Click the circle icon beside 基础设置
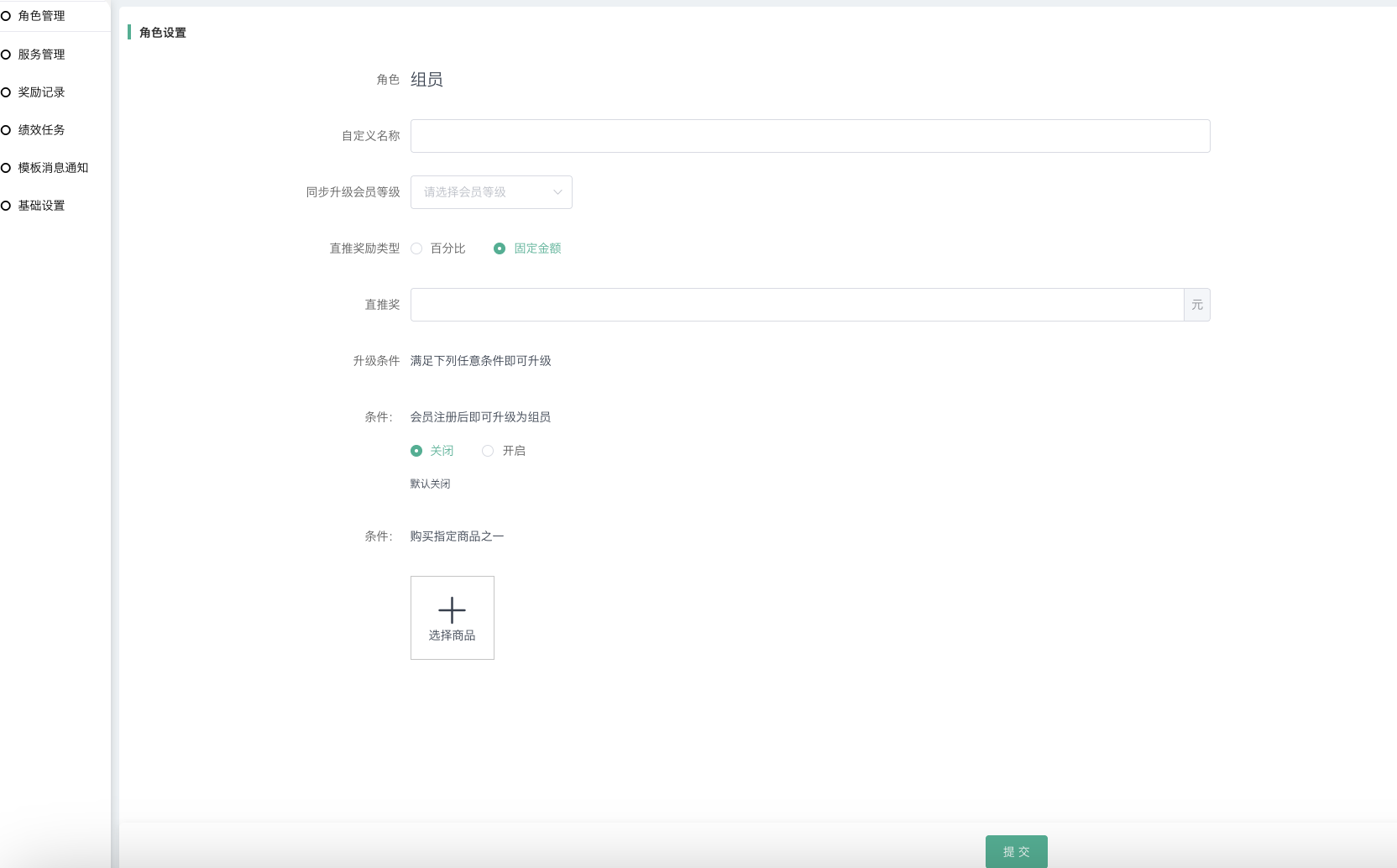The image size is (1397, 868). [6, 206]
